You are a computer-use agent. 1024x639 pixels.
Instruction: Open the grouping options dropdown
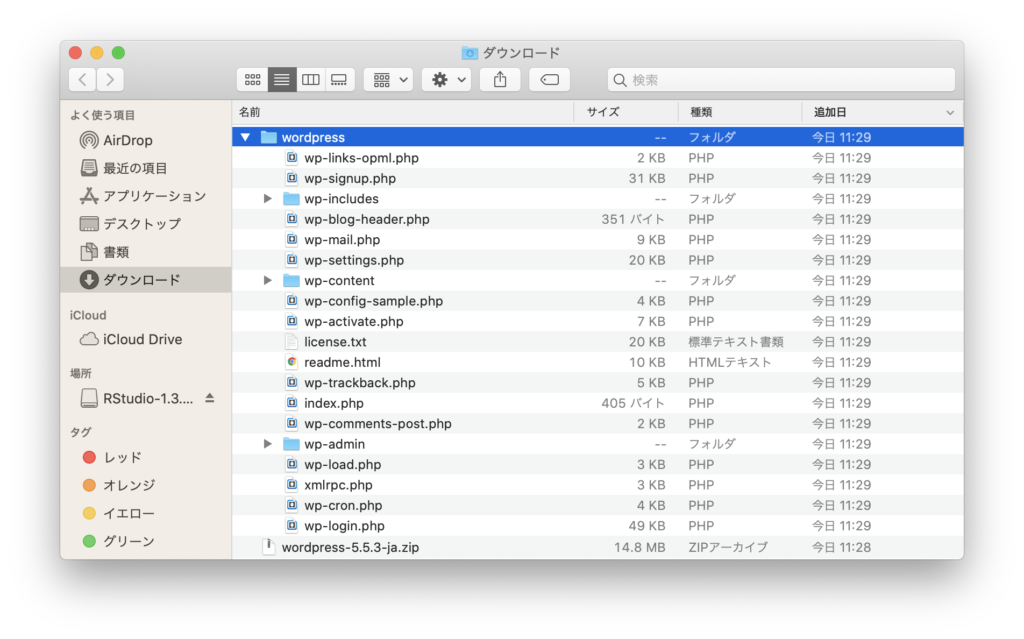(388, 79)
